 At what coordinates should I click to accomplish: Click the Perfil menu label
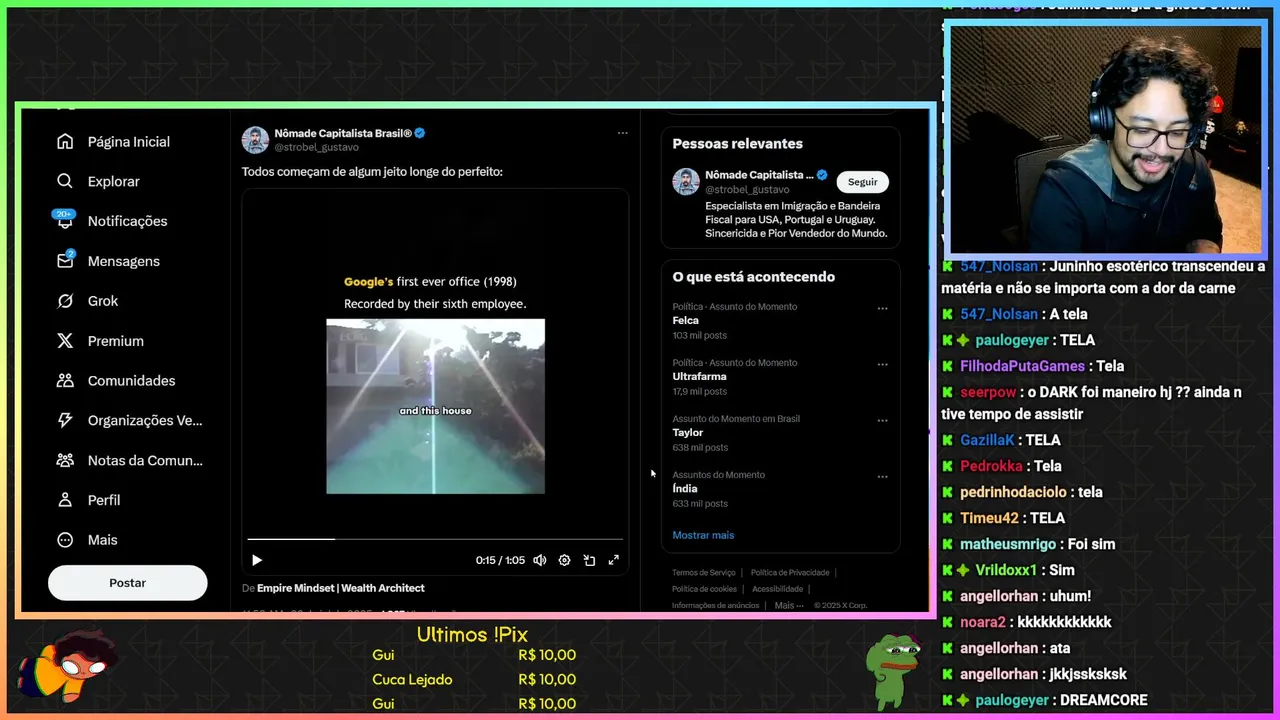tap(104, 500)
